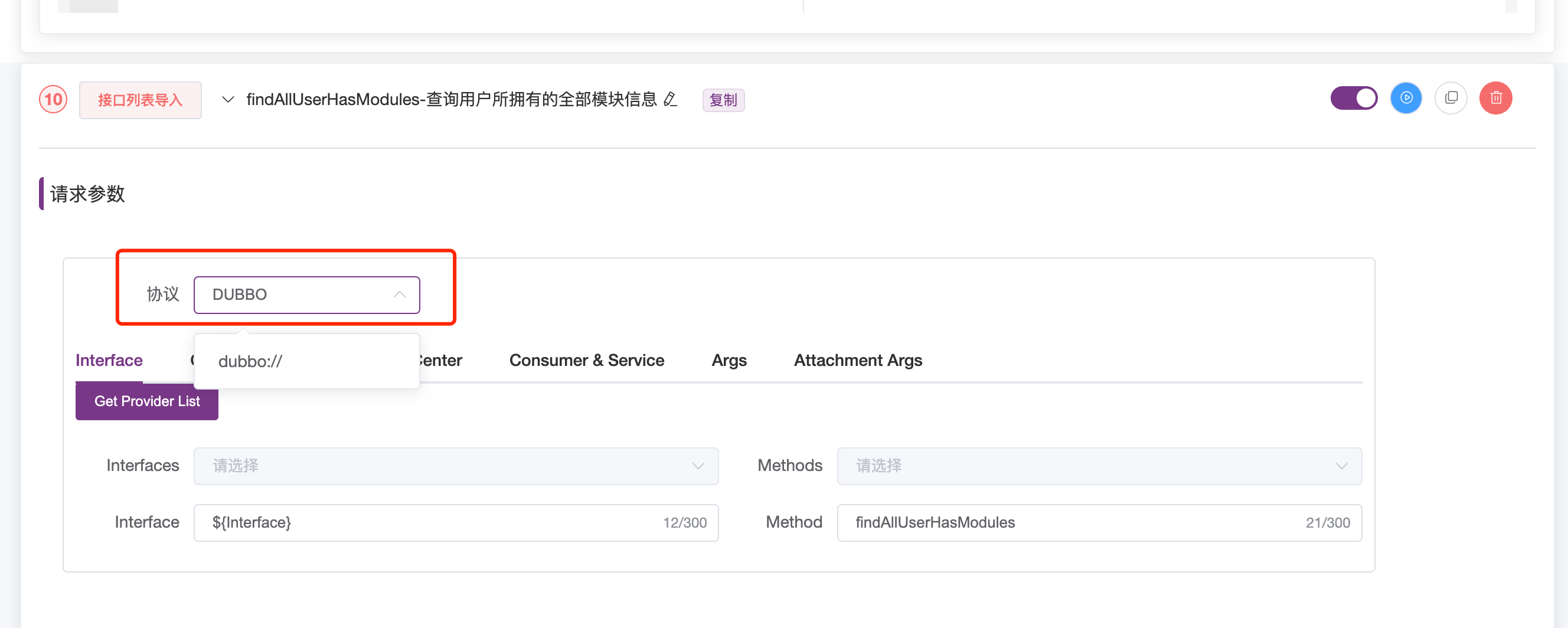Screen dimensions: 1568x628
Task: Click the 接口列表导入 button
Action: (x=140, y=100)
